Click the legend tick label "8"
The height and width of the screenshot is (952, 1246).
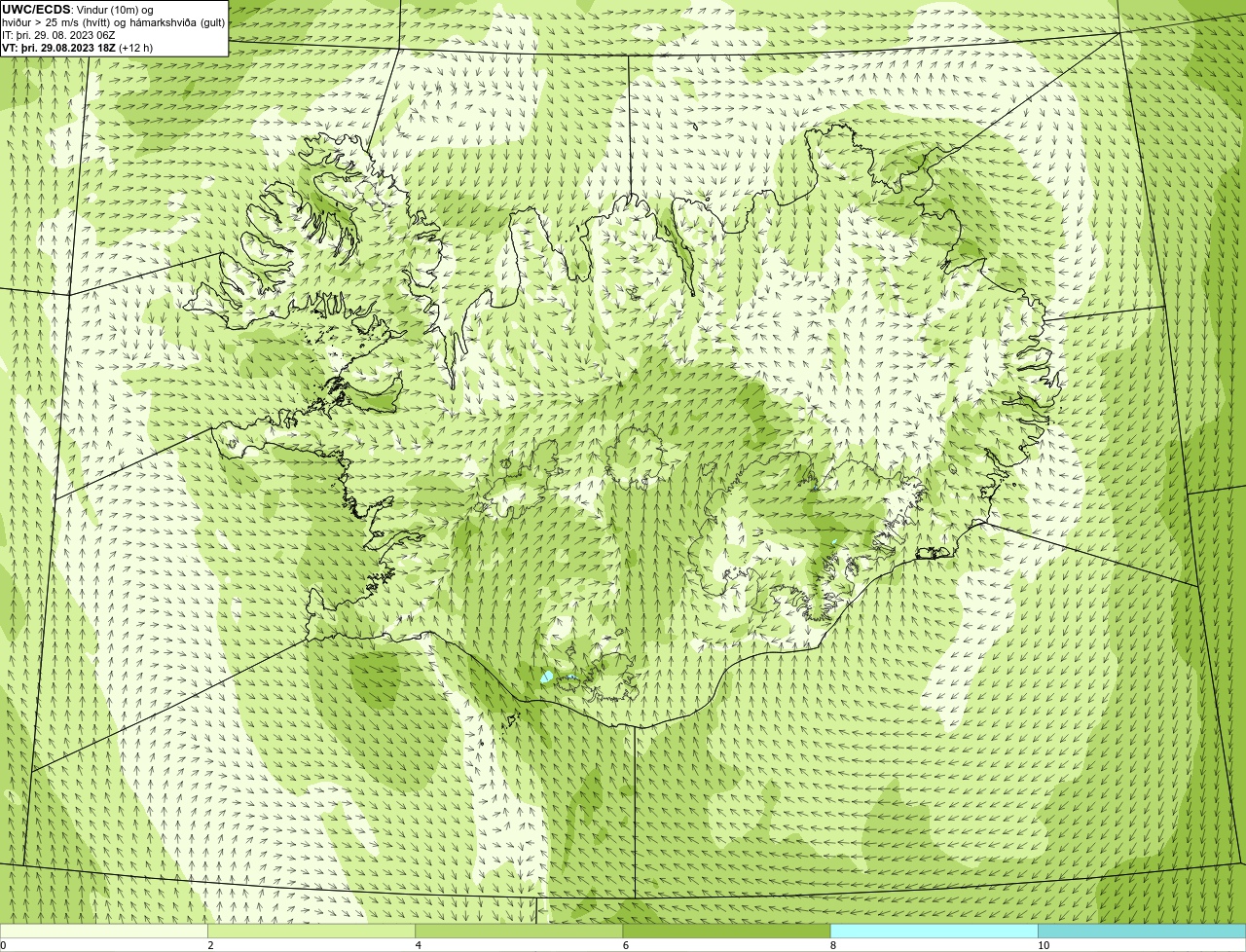[832, 945]
